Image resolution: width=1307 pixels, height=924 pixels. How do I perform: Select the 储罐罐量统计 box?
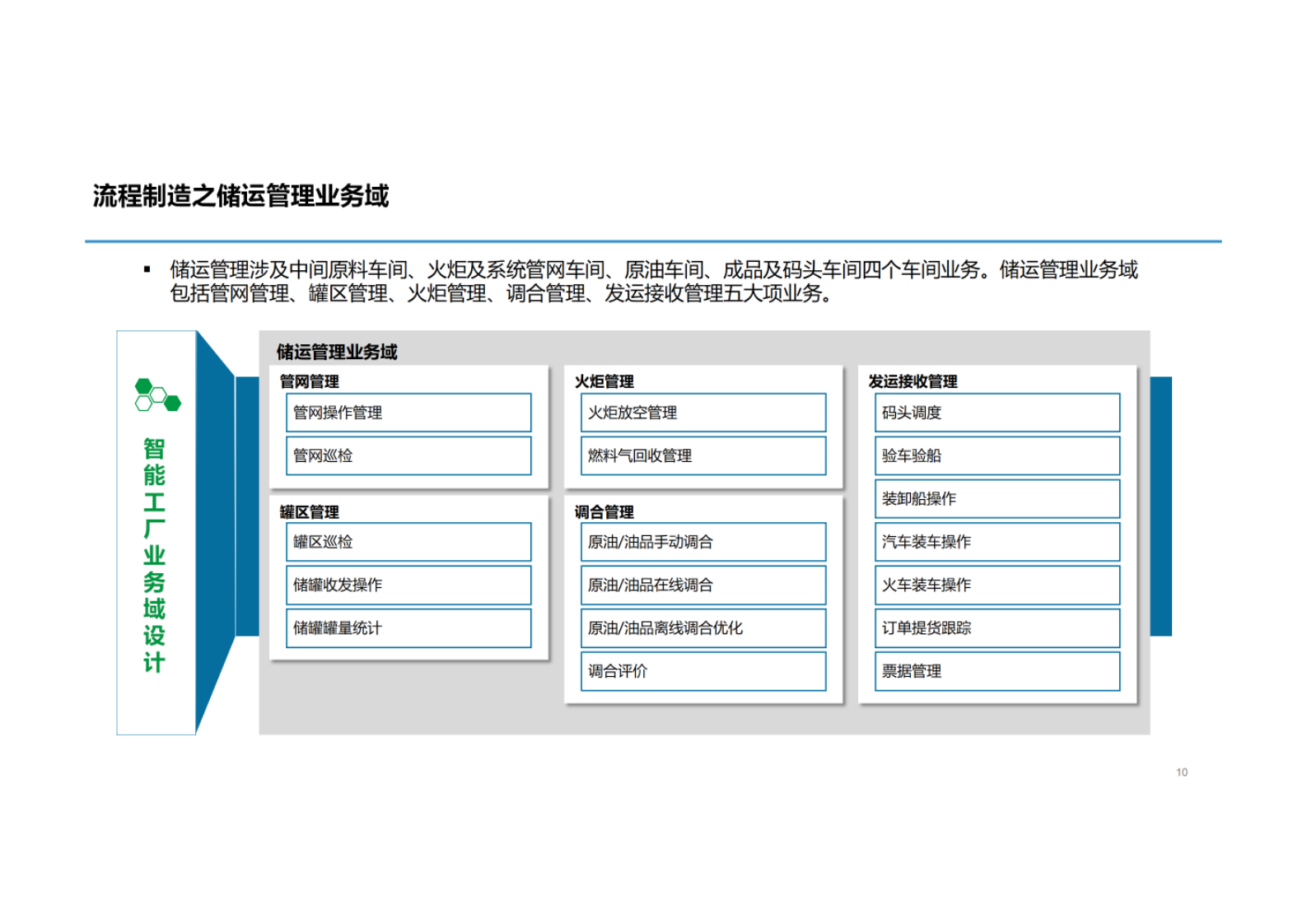[408, 628]
